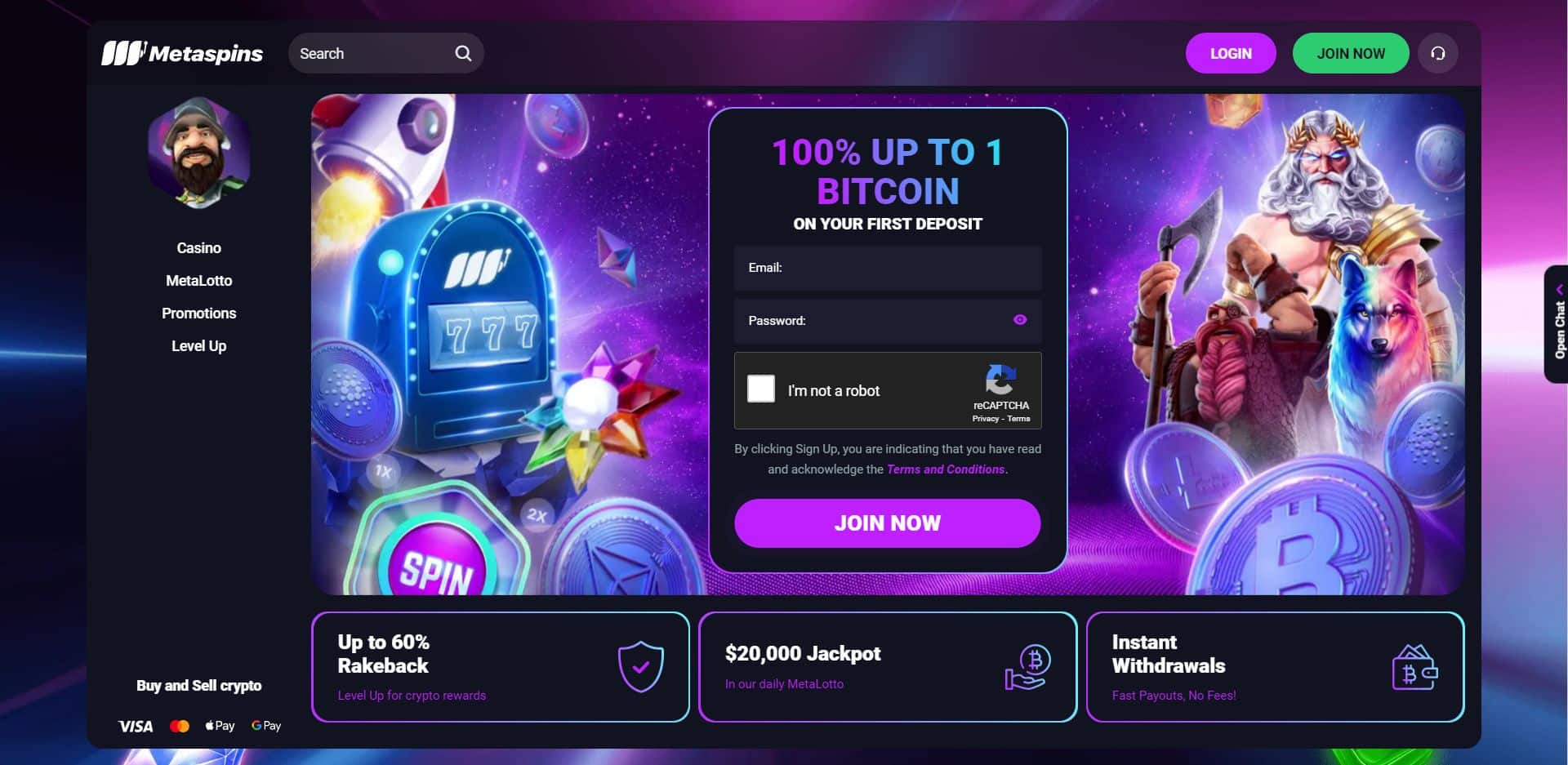Click the purple LOGIN button
1568x765 pixels.
click(1231, 53)
